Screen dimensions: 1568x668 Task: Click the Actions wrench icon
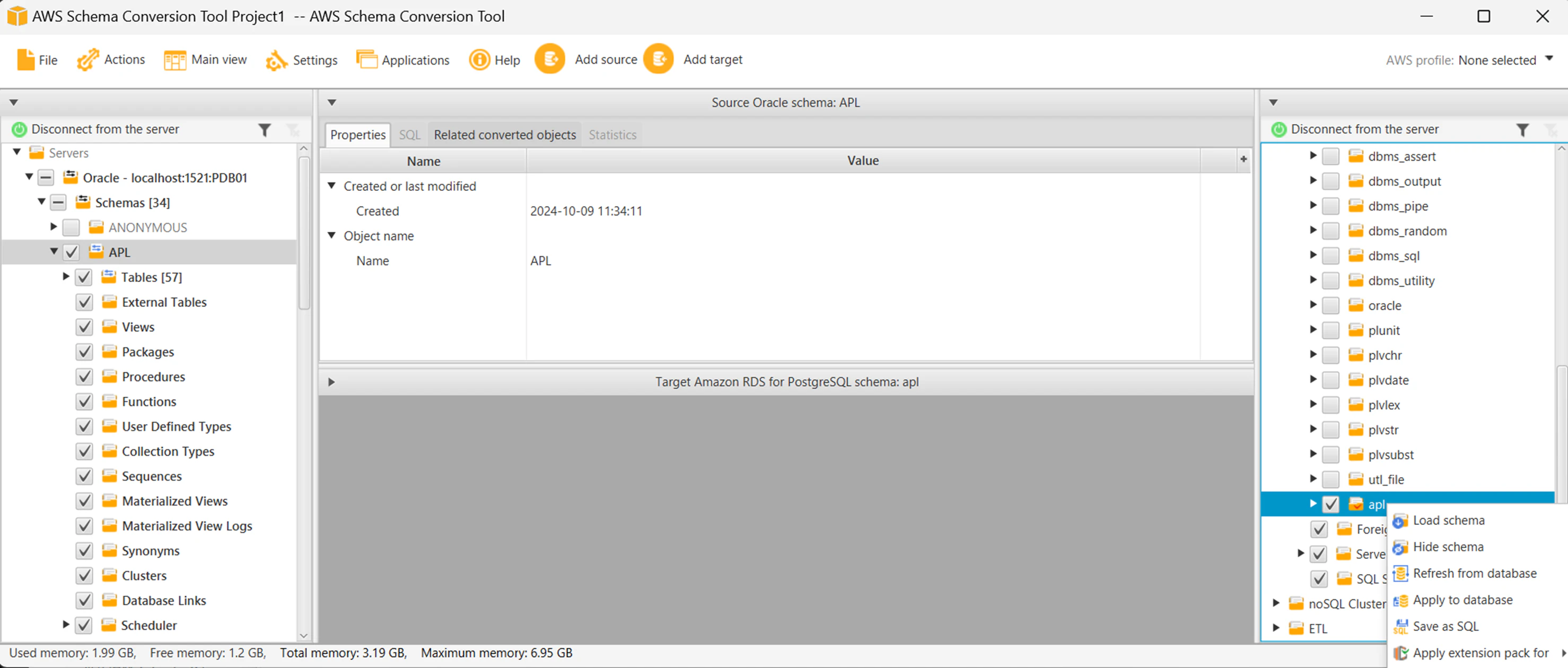87,59
